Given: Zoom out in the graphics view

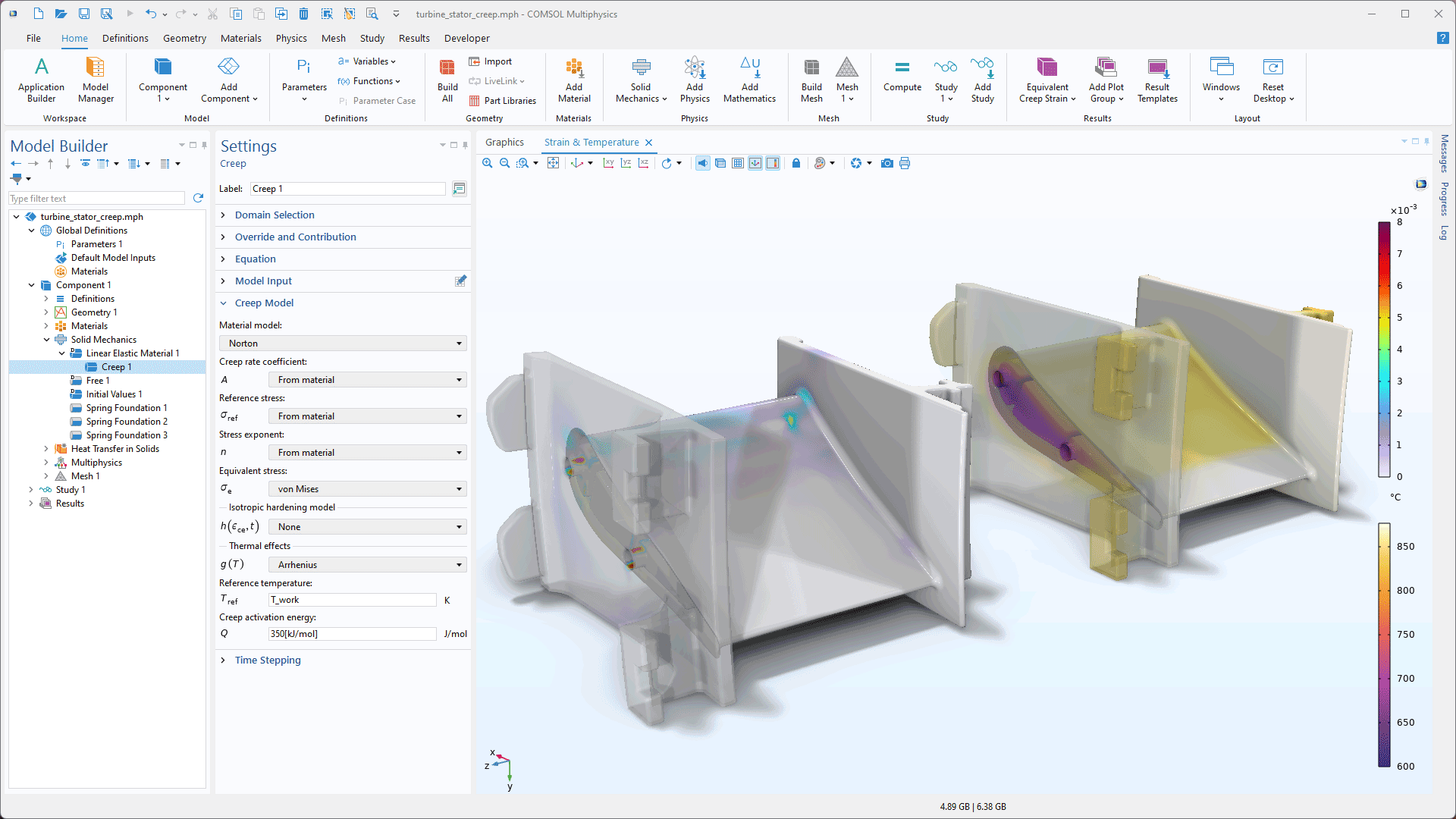Looking at the screenshot, I should tap(505, 163).
